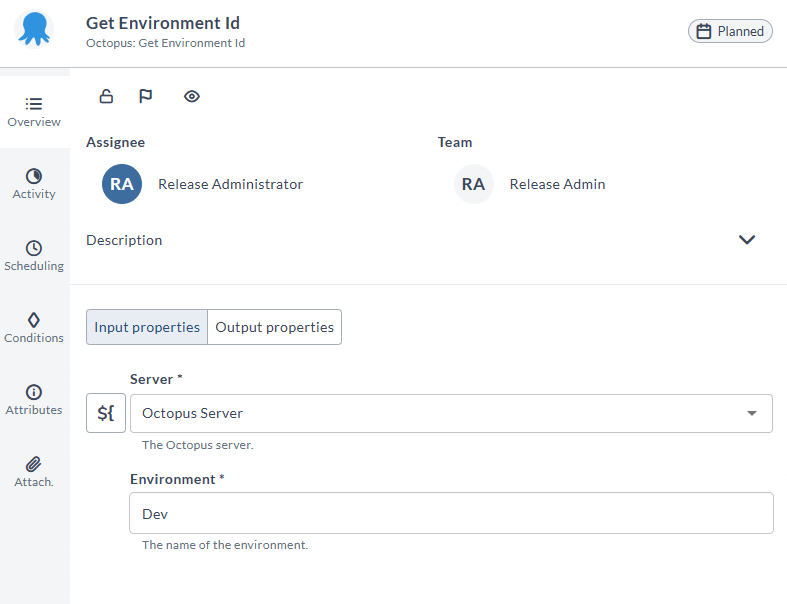Click 'The Octopus server.' hint text

[x=198, y=445]
